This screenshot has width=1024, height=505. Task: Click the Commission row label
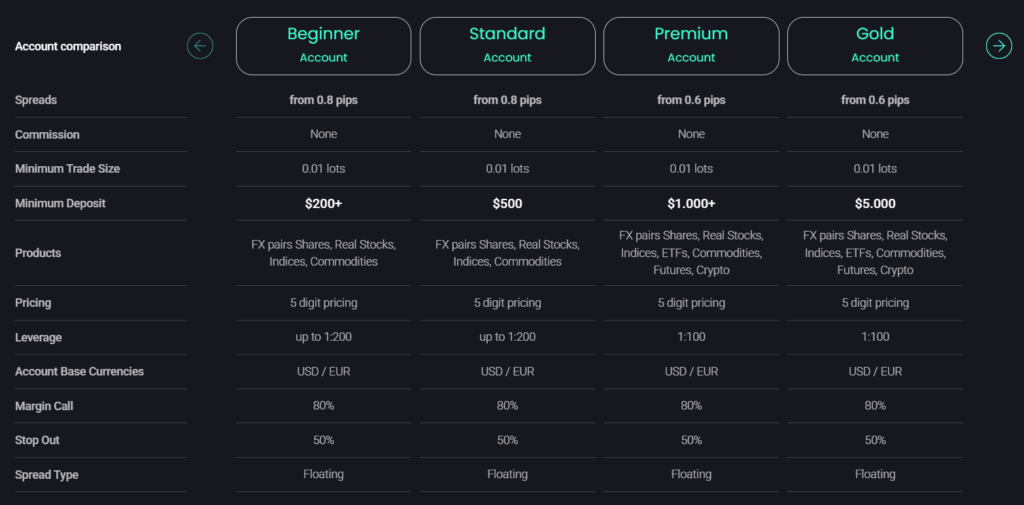[x=47, y=134]
